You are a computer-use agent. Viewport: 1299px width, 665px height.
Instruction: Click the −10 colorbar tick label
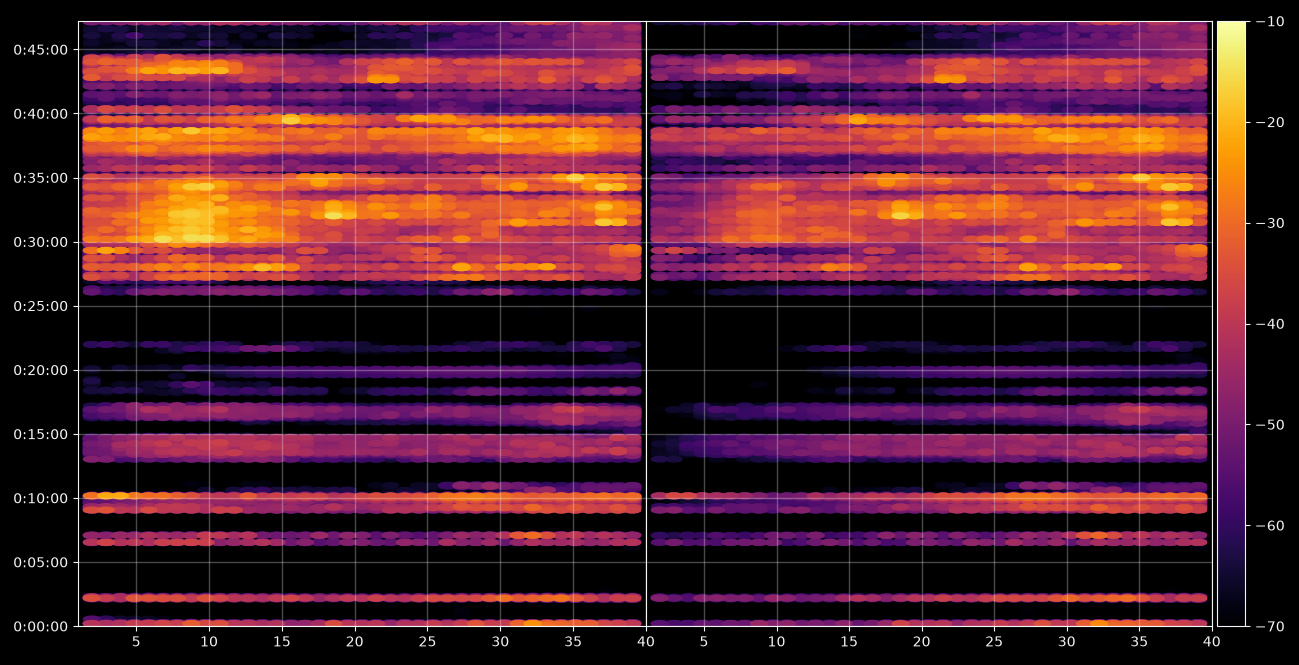pyautogui.click(x=1270, y=21)
